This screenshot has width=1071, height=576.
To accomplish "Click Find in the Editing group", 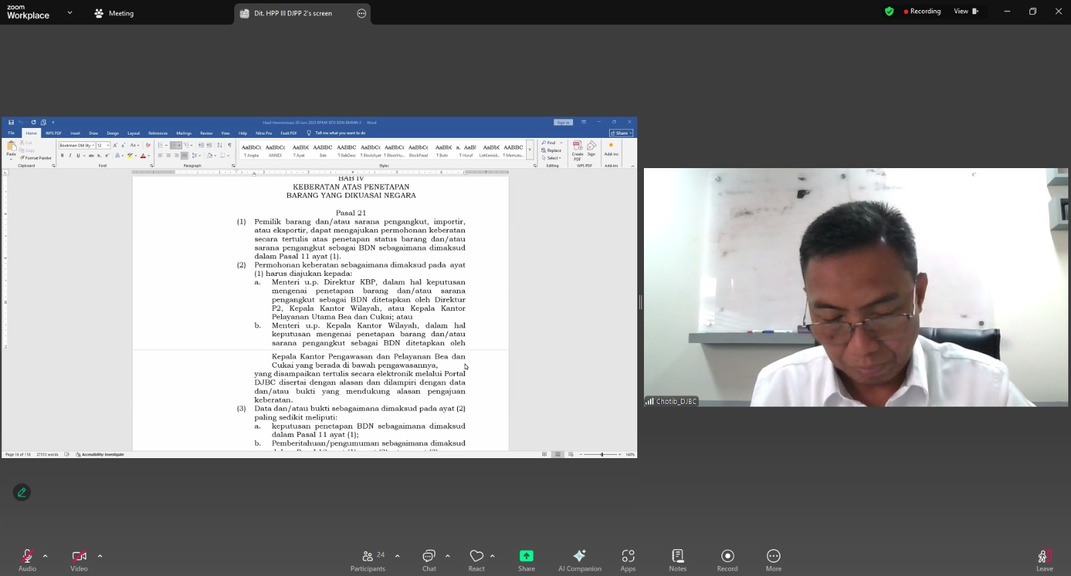I will tap(549, 143).
